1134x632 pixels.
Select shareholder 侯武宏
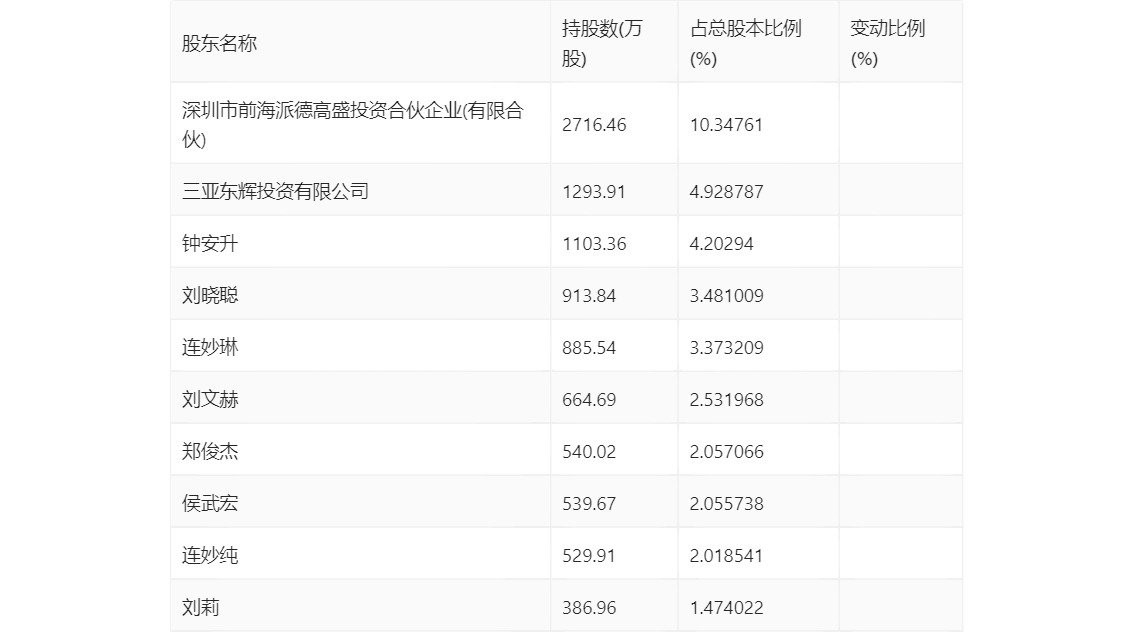tap(210, 504)
